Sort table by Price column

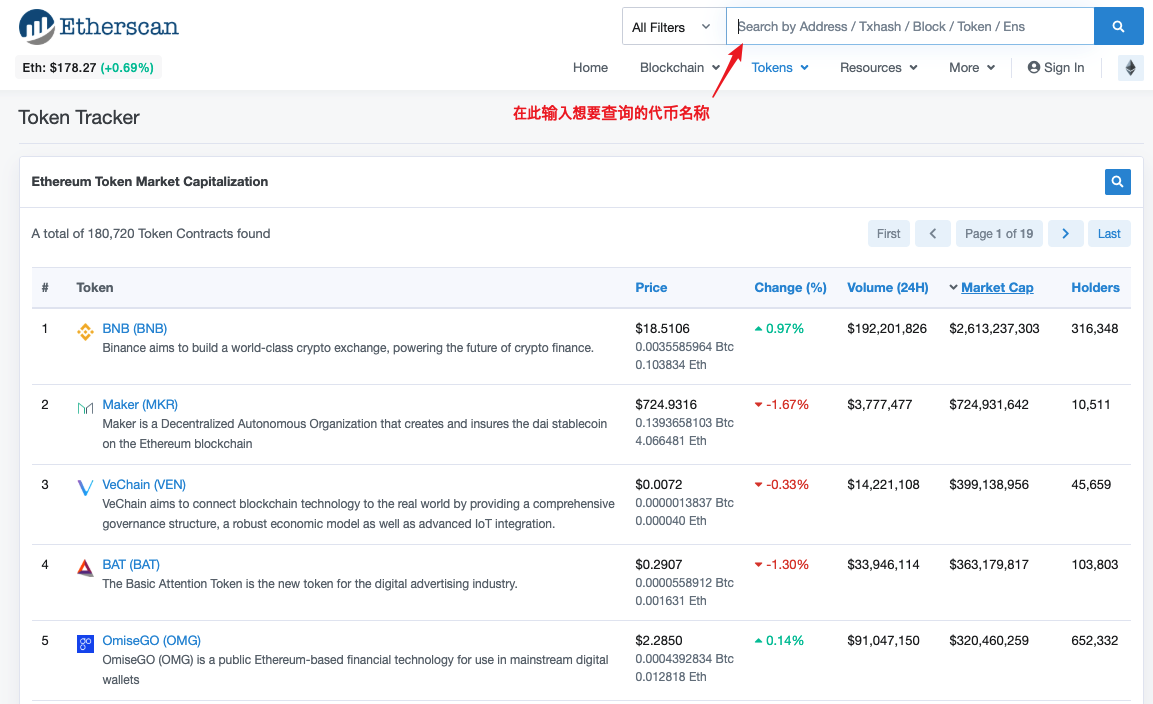[x=651, y=288]
